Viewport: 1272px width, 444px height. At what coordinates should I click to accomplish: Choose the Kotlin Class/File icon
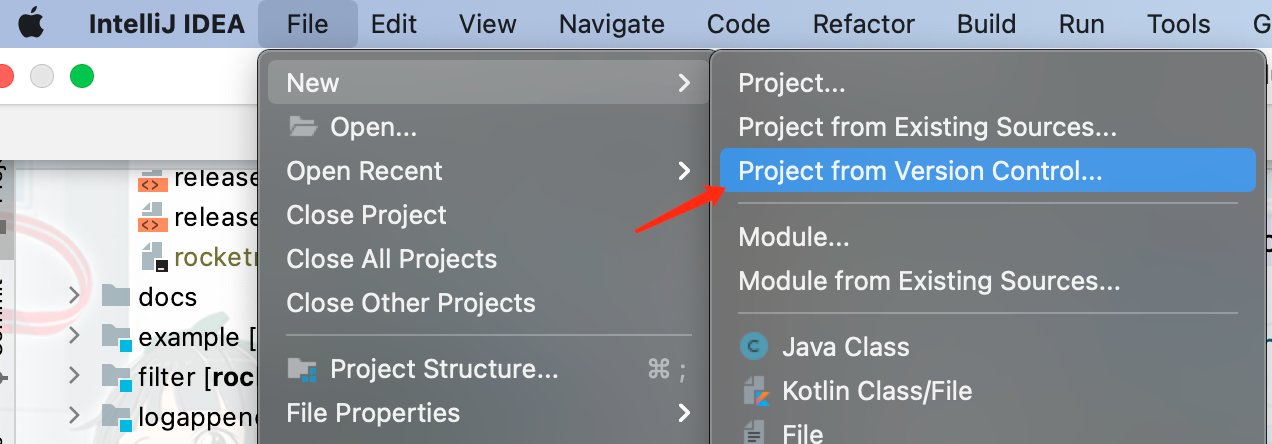coord(752,391)
